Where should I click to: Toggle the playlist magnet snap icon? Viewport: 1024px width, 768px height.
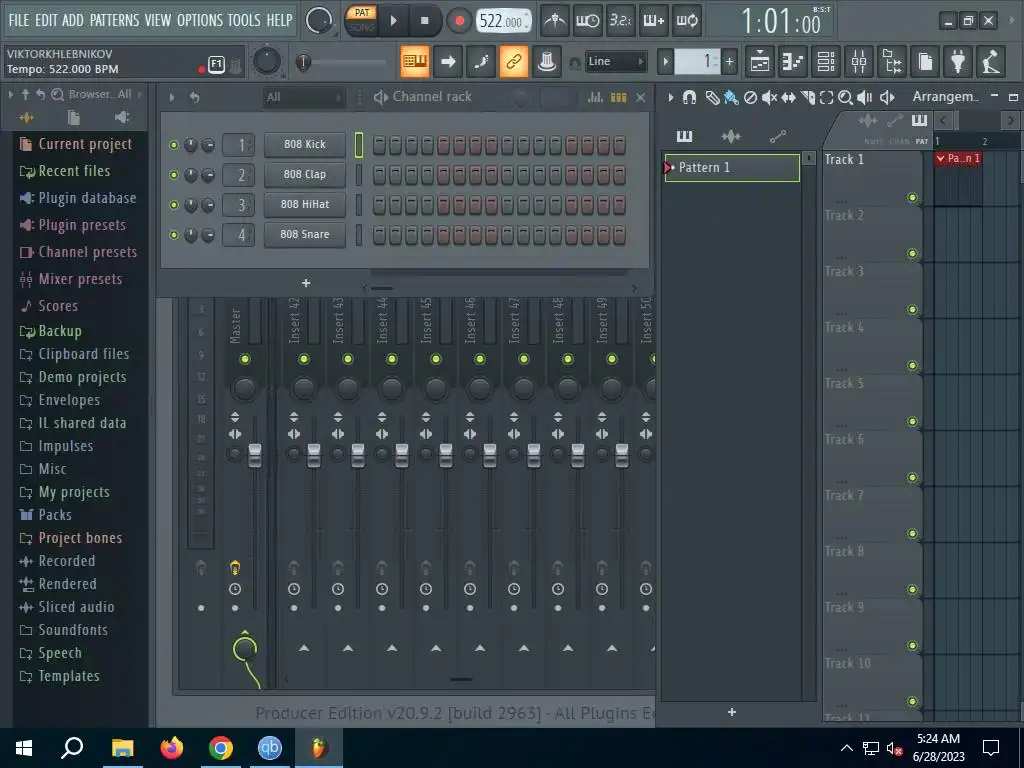[x=689, y=97]
